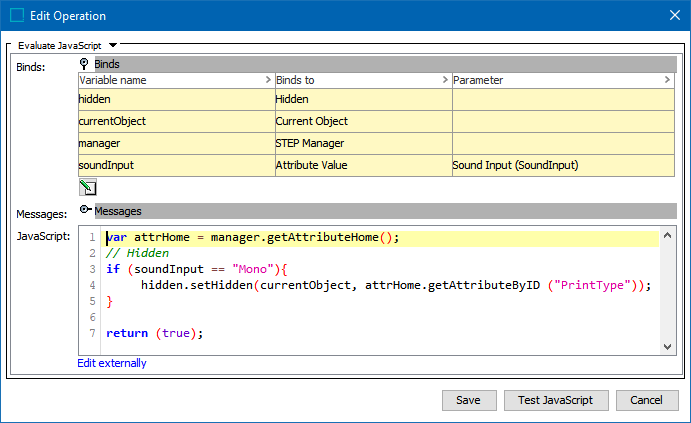Run Test JavaScript

click(555, 400)
